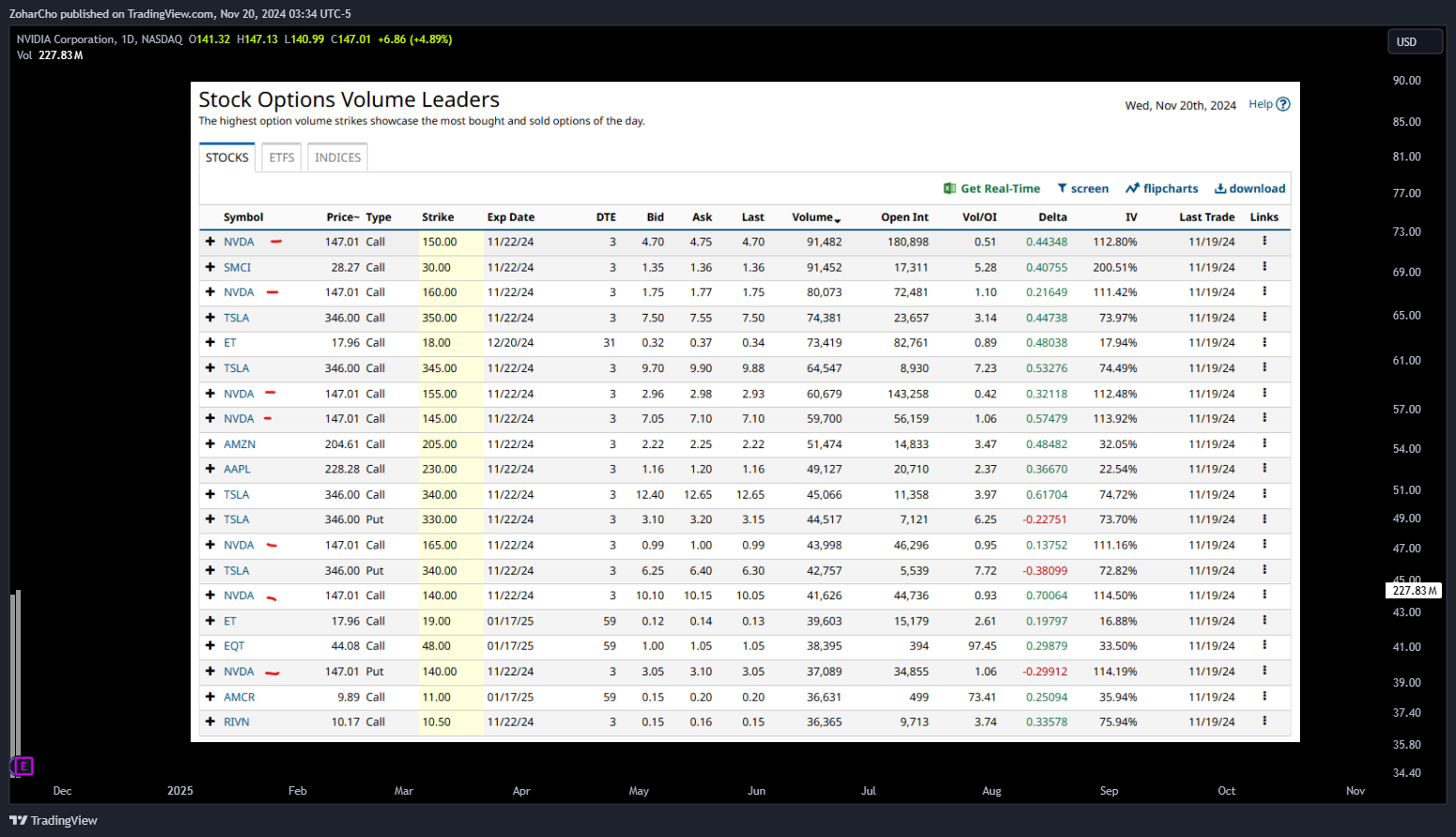
Task: Open links menu for AMCR row
Action: click(x=1264, y=696)
